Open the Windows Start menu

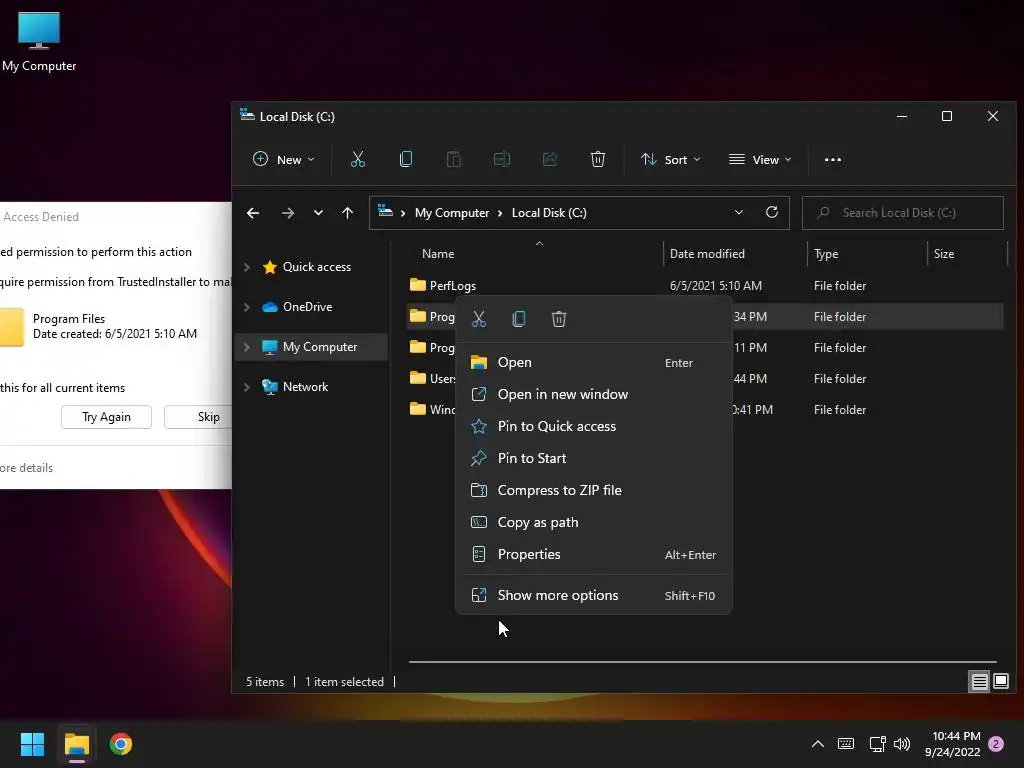click(x=32, y=744)
